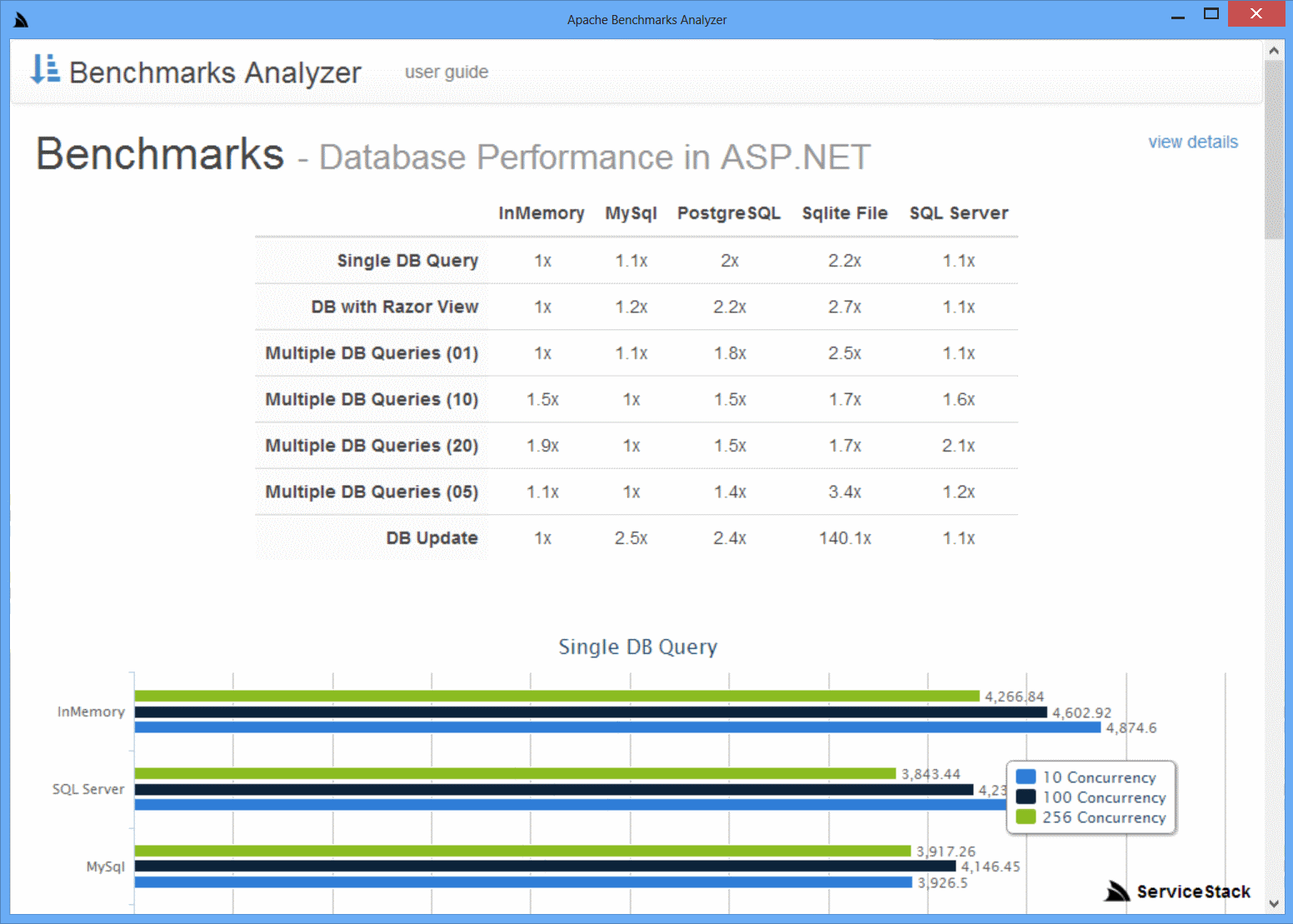Click the InMemory chart axis label
Screen dimensions: 1293x924
91,712
